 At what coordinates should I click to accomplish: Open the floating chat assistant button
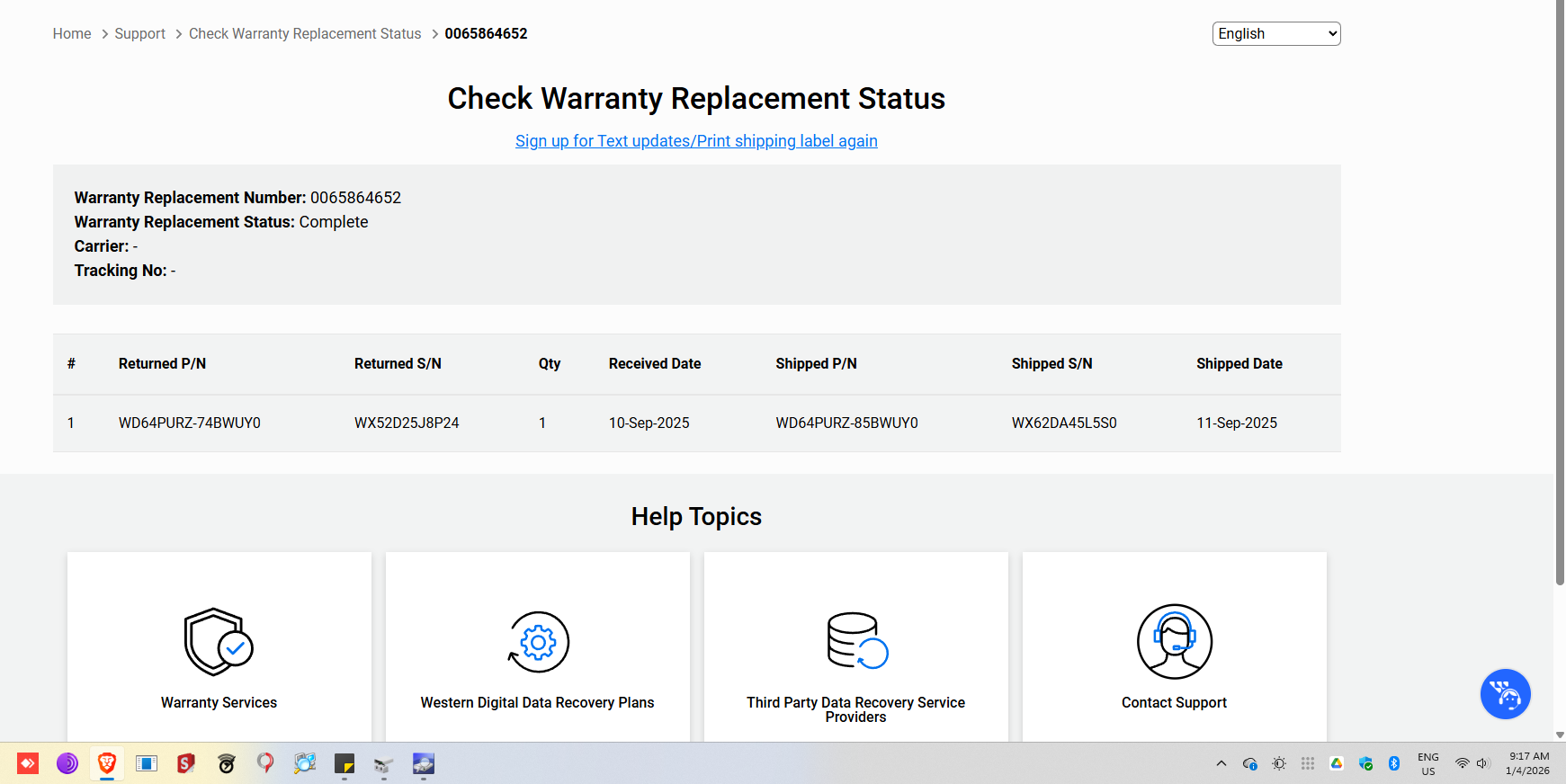1505,694
